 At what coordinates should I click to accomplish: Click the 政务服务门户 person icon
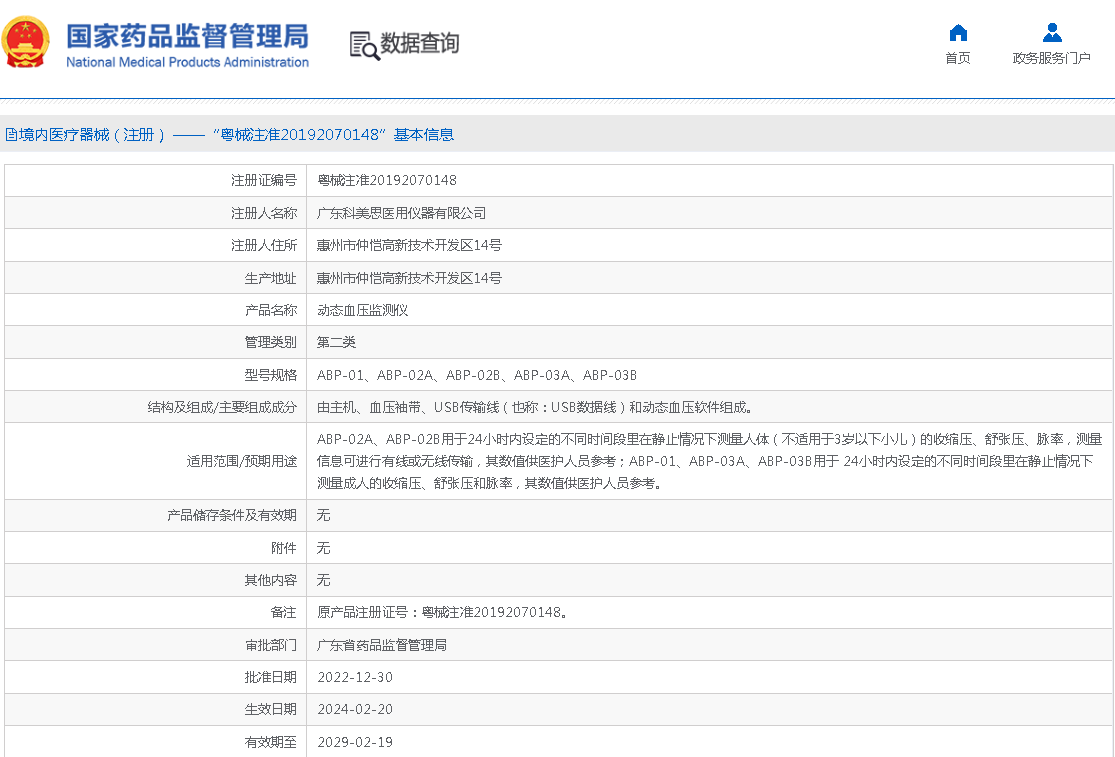coord(1051,33)
